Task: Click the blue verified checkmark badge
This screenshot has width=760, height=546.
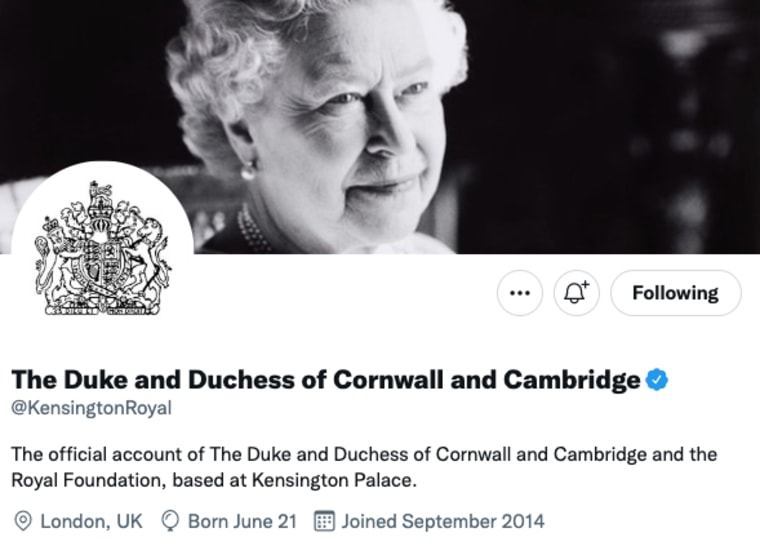Action: click(x=657, y=380)
